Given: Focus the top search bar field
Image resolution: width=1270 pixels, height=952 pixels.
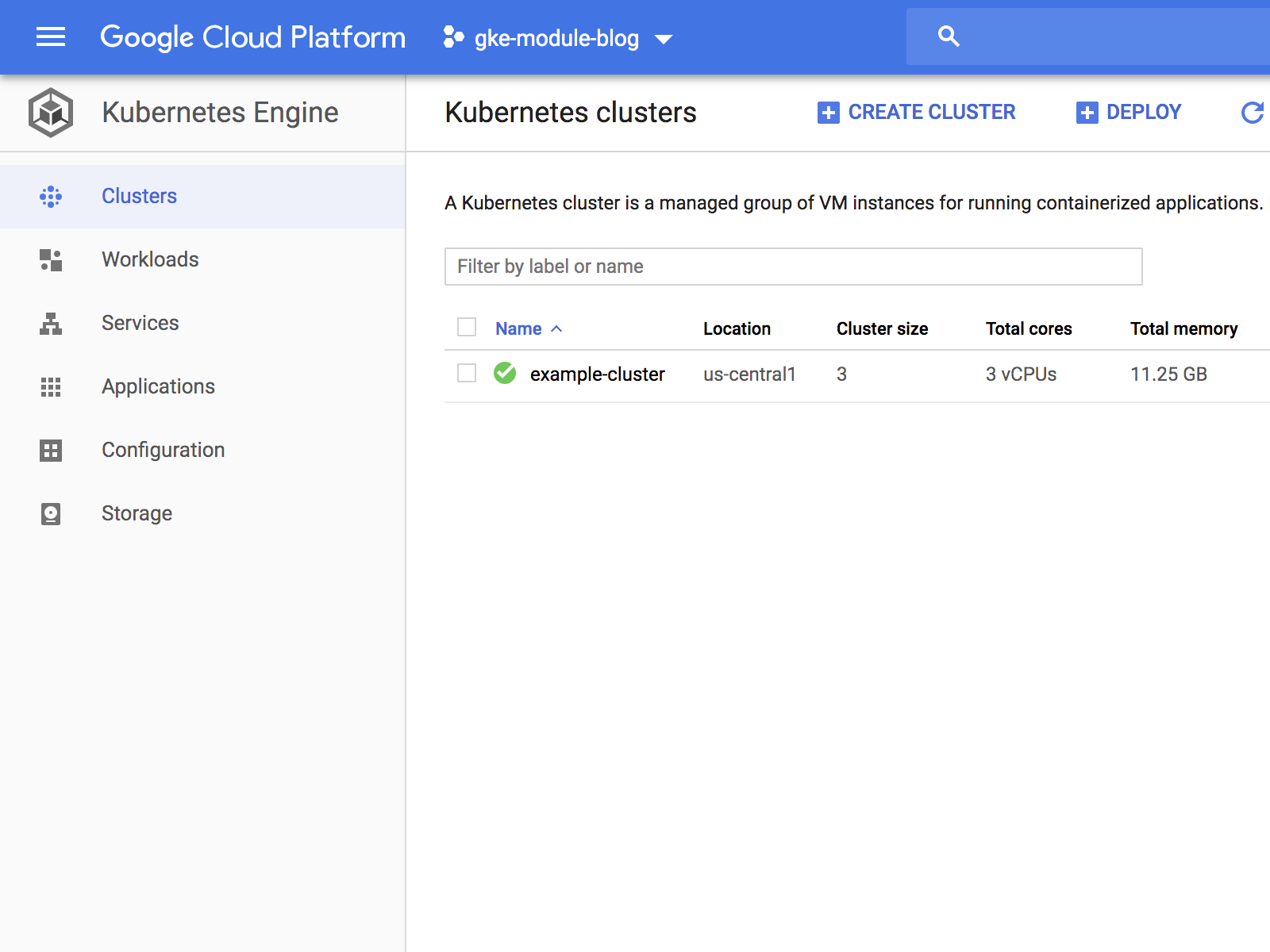Looking at the screenshot, I should pyautogui.click(x=1088, y=36).
